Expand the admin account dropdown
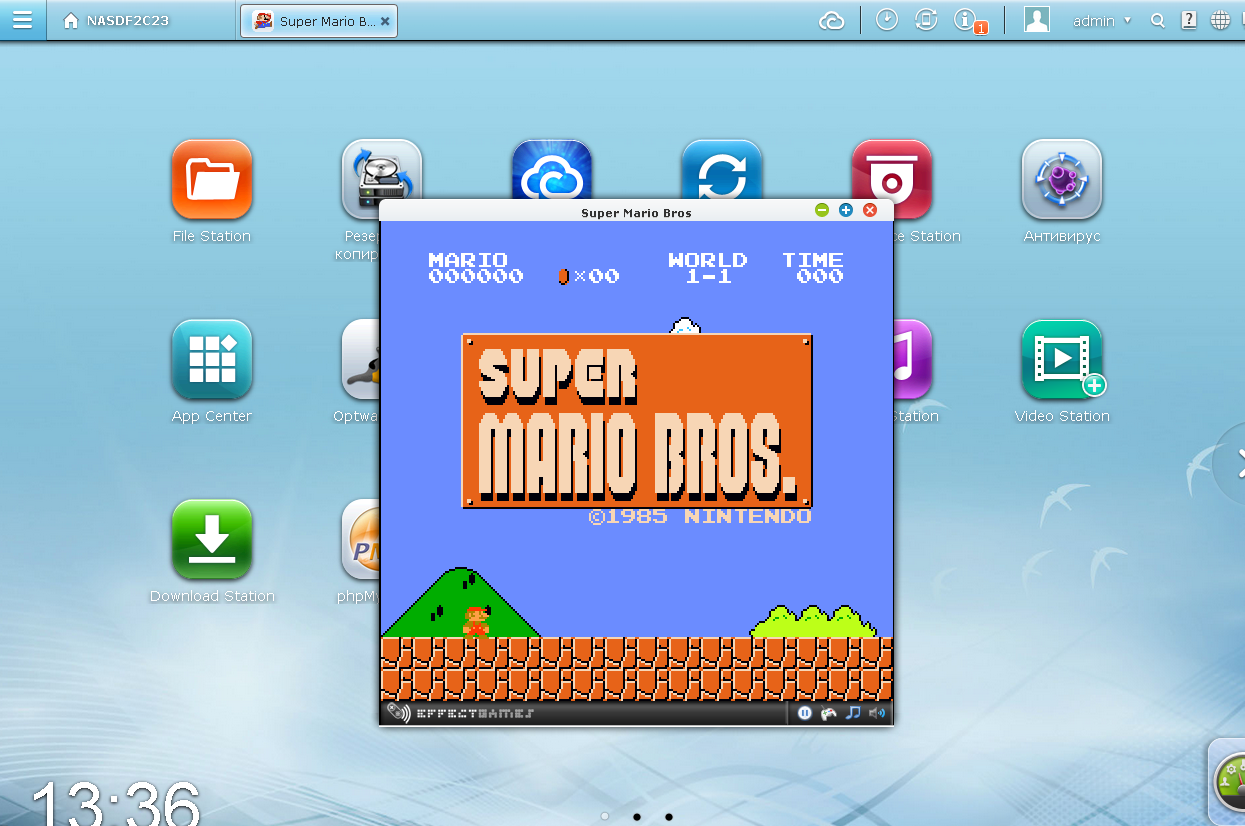The image size is (1245, 826). click(1102, 21)
